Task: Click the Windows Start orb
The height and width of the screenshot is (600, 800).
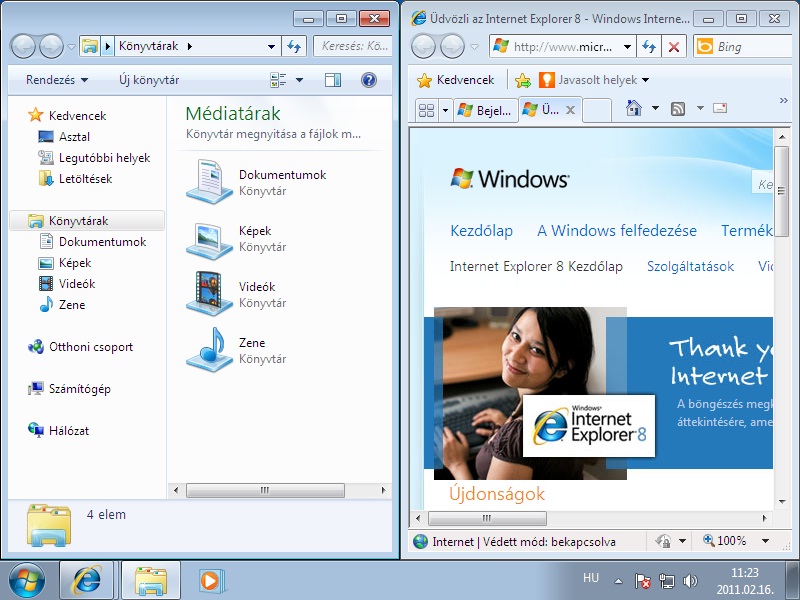Action: point(27,581)
